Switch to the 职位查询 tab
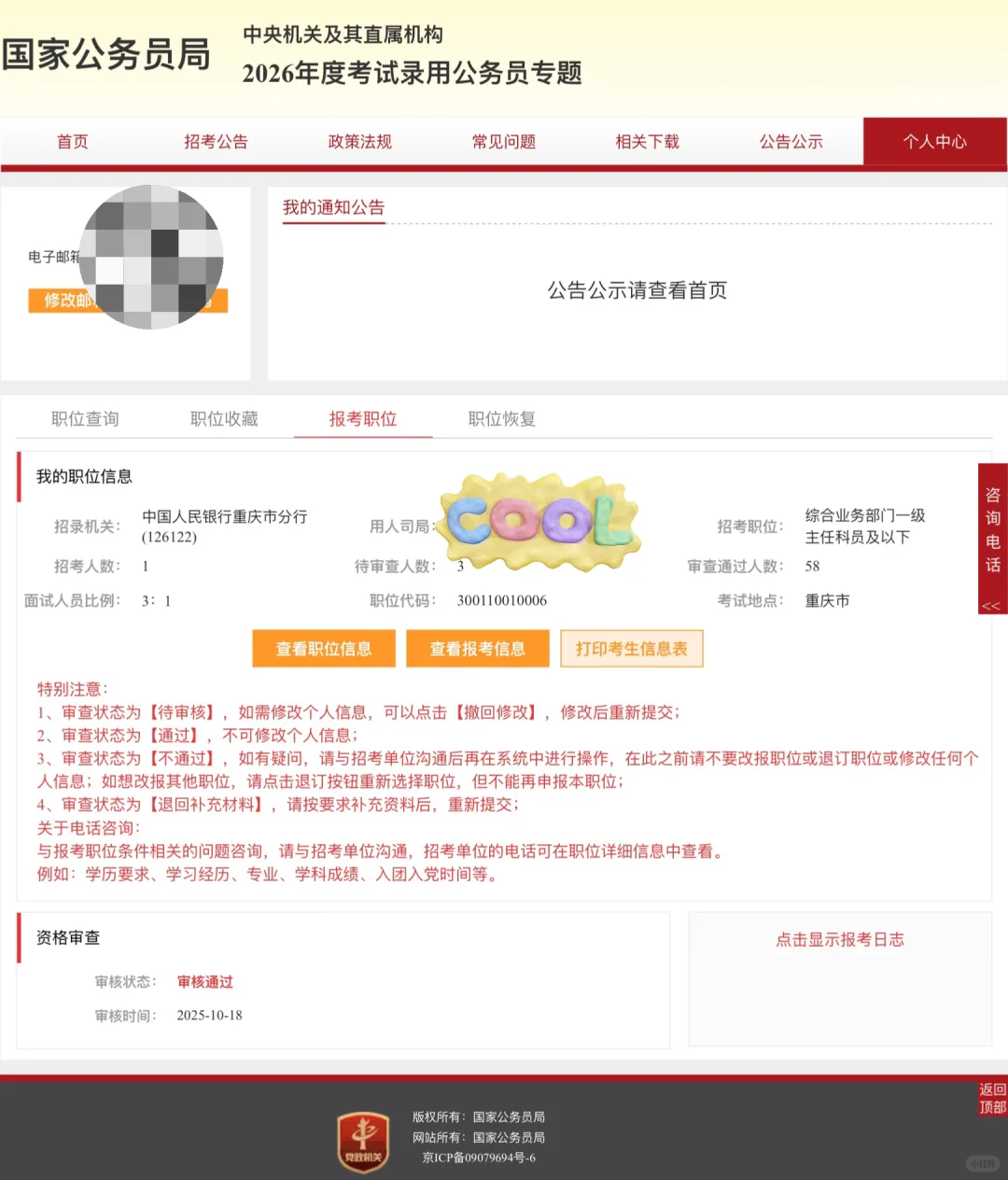1008x1180 pixels. (86, 419)
